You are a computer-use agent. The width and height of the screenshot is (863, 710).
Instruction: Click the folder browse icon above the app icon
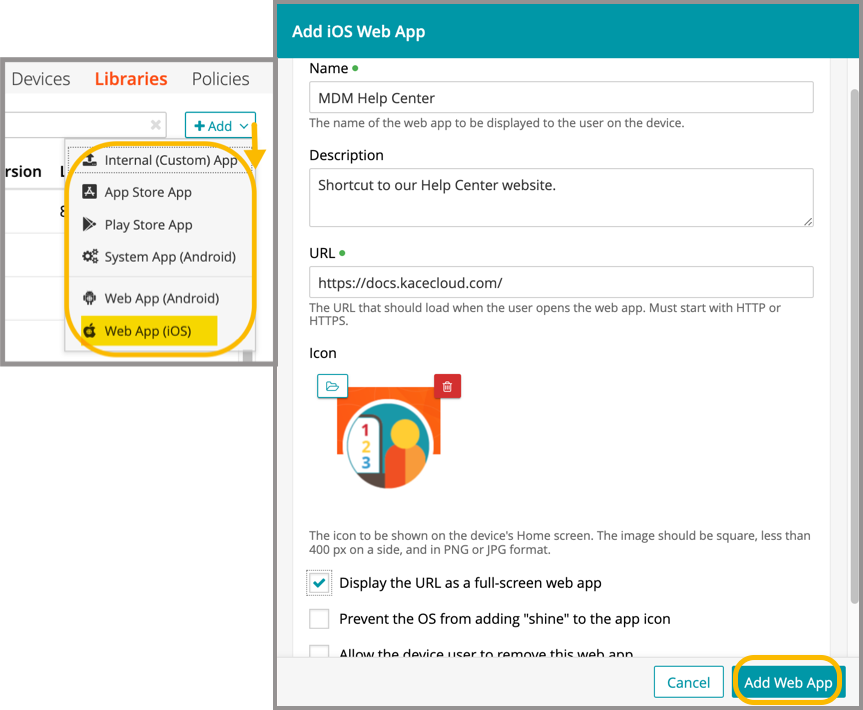coord(332,386)
